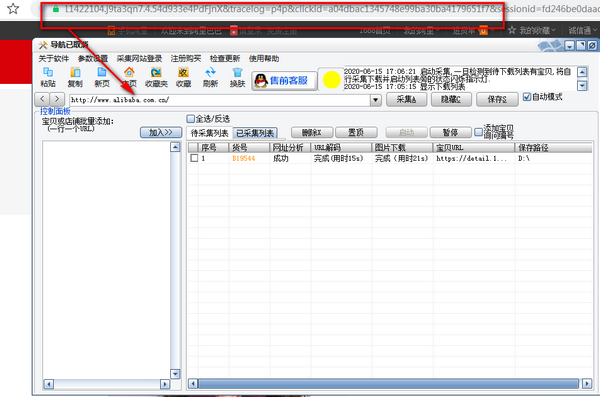The image size is (600, 397).
Task: Click the 粘贴 paste toolbar icon
Action: click(x=48, y=77)
